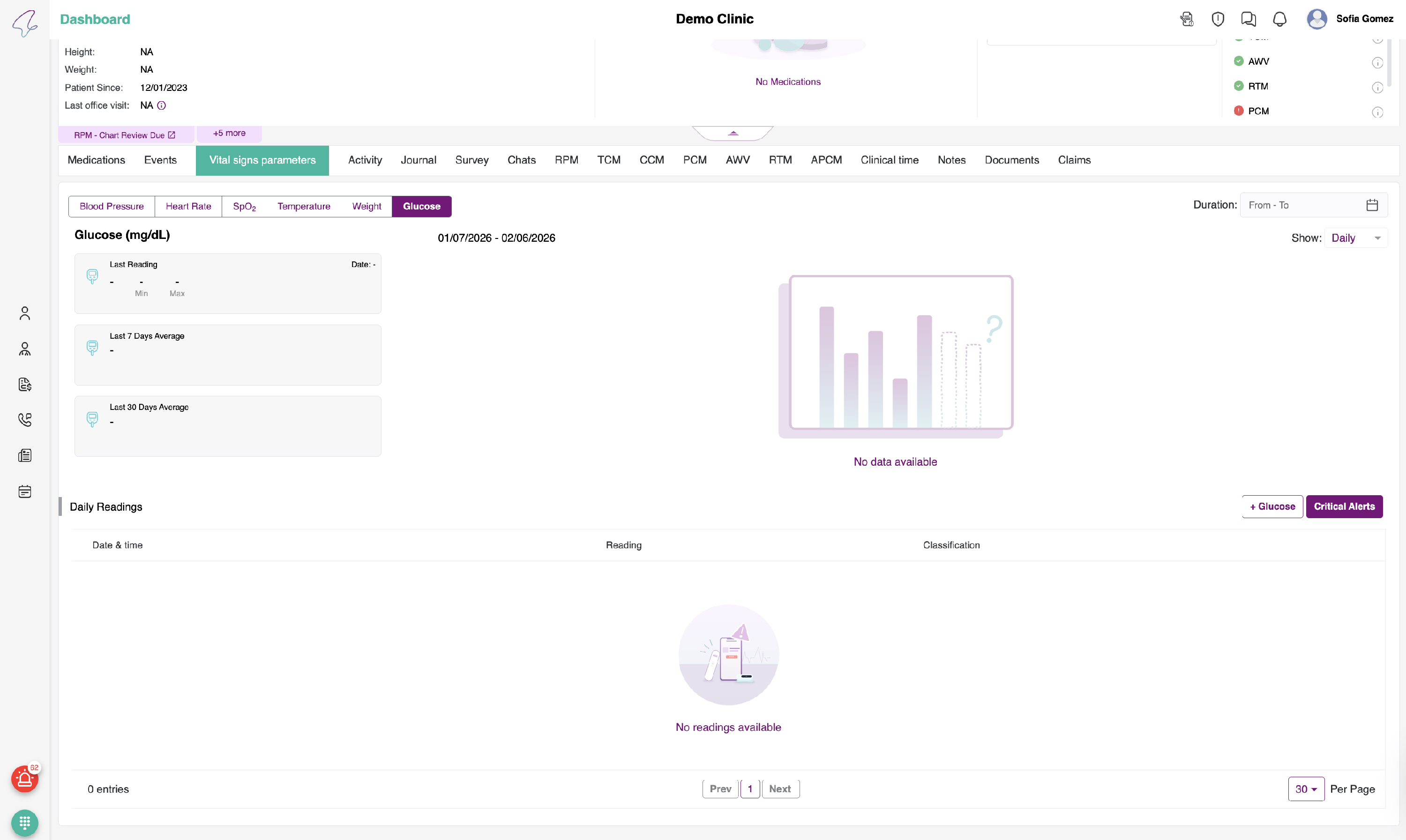Open the red alarm alerts badge icon

click(24, 780)
